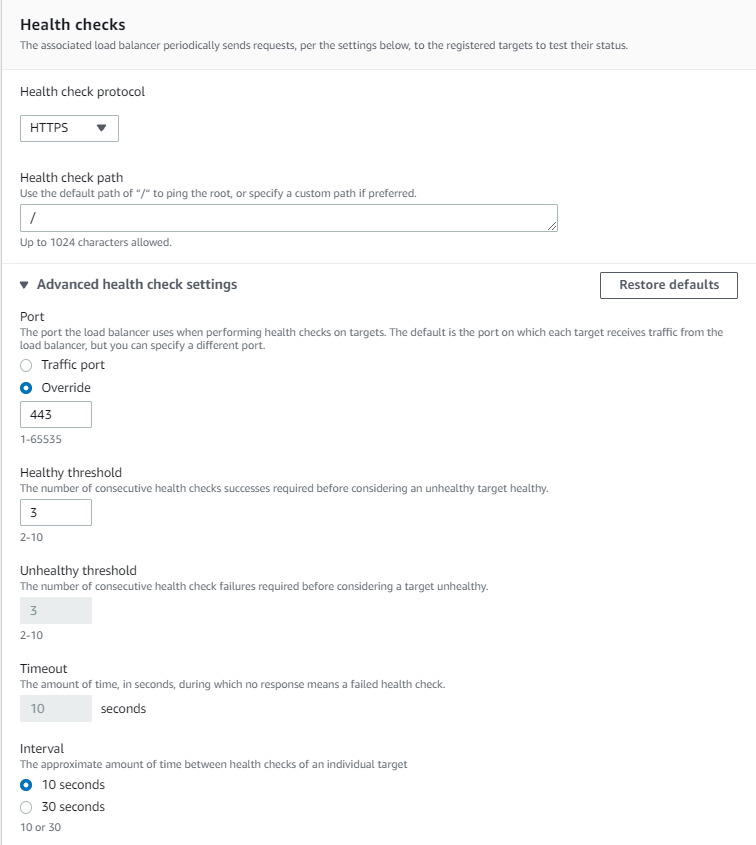
Task: Choose the 10 seconds interval radio button
Action: 26,785
